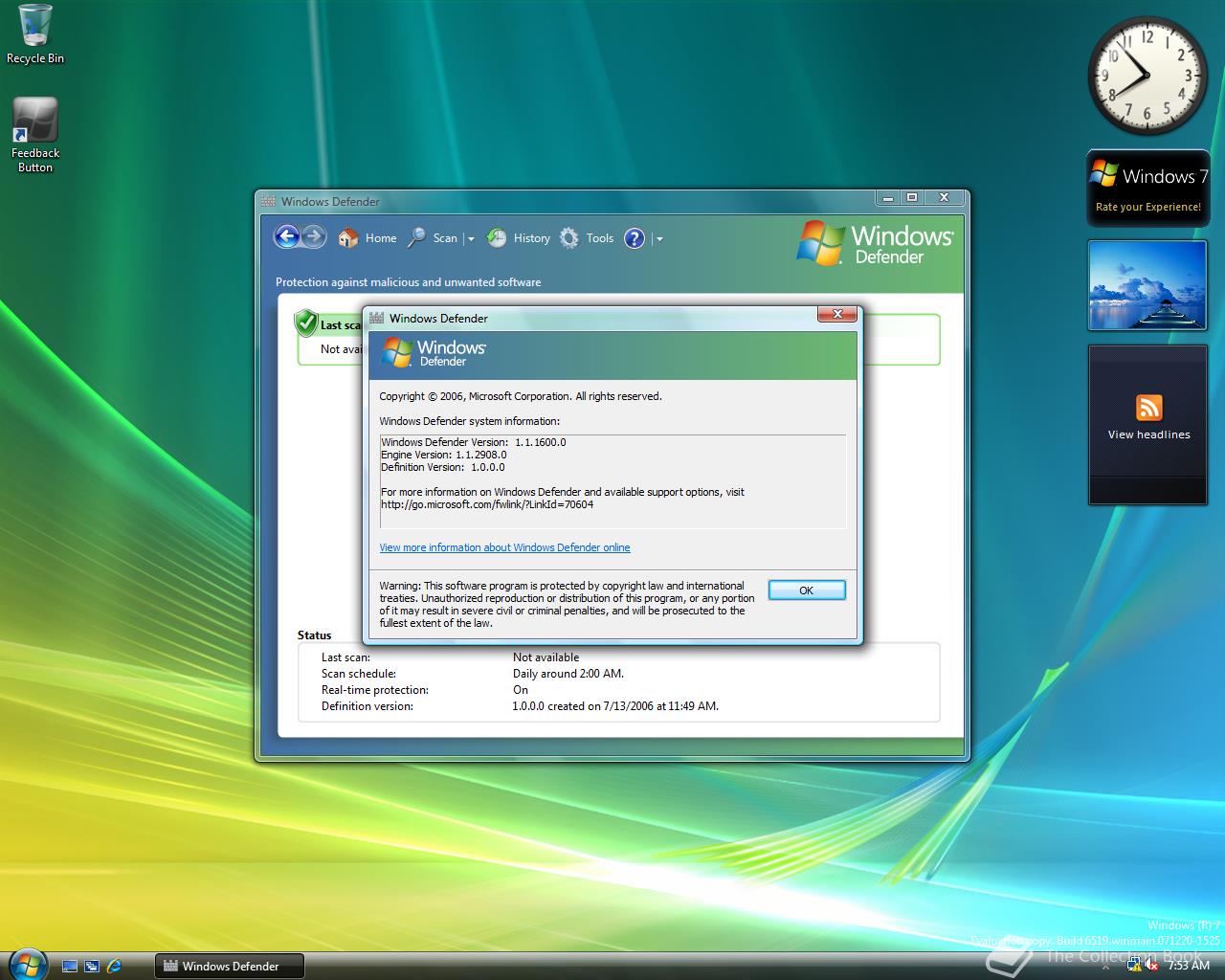The width and height of the screenshot is (1225, 980).
Task: Click the analog clock sidebar gadget
Action: click(x=1147, y=76)
